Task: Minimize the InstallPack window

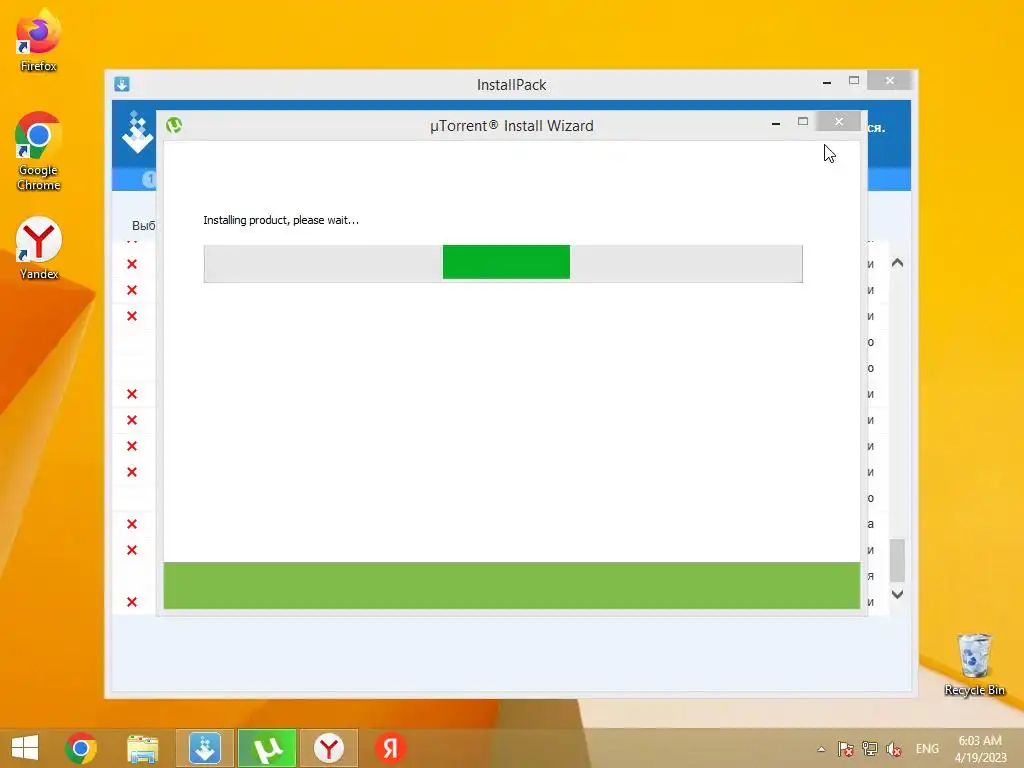Action: point(827,82)
